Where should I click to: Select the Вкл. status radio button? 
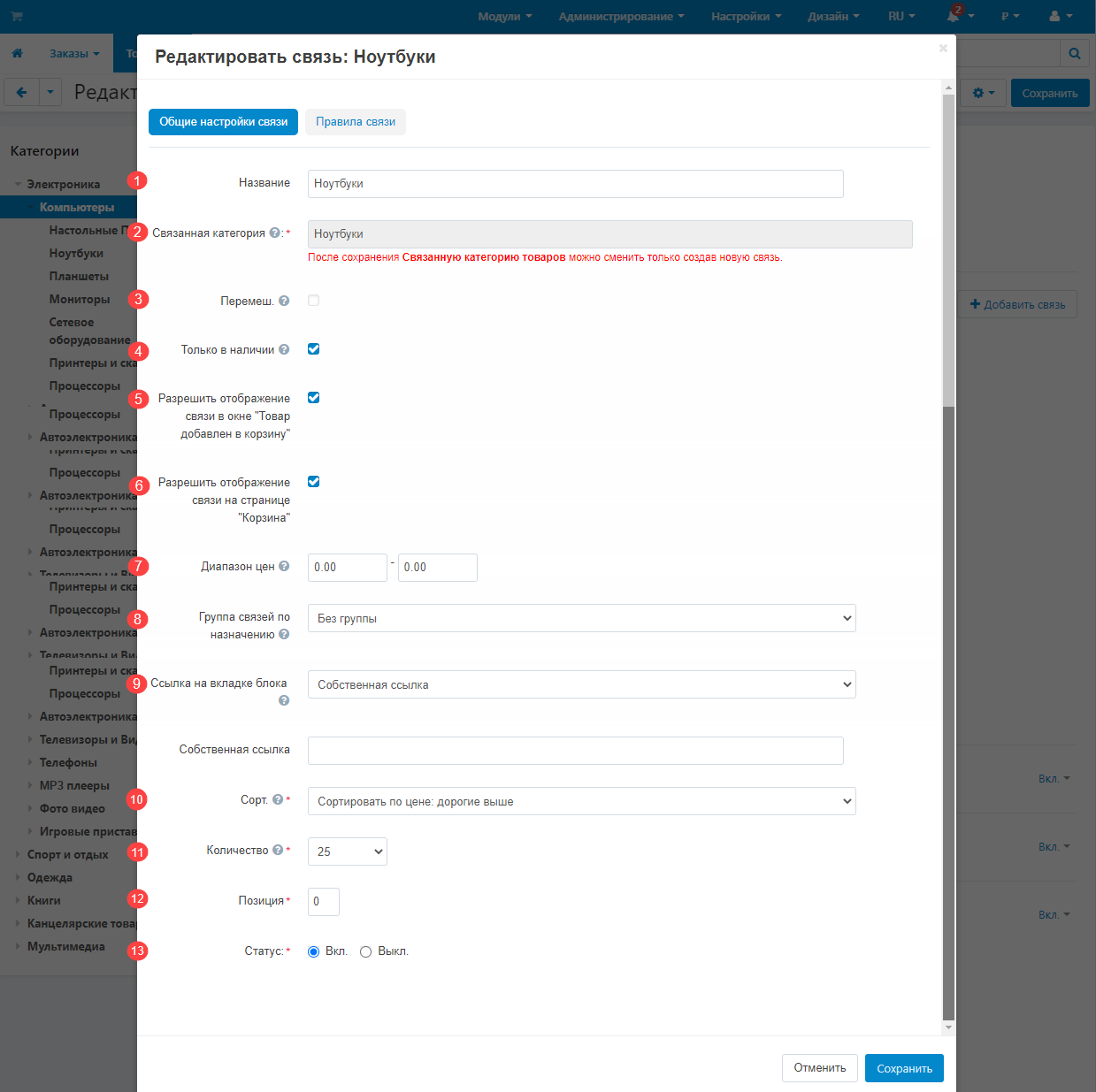tap(313, 952)
